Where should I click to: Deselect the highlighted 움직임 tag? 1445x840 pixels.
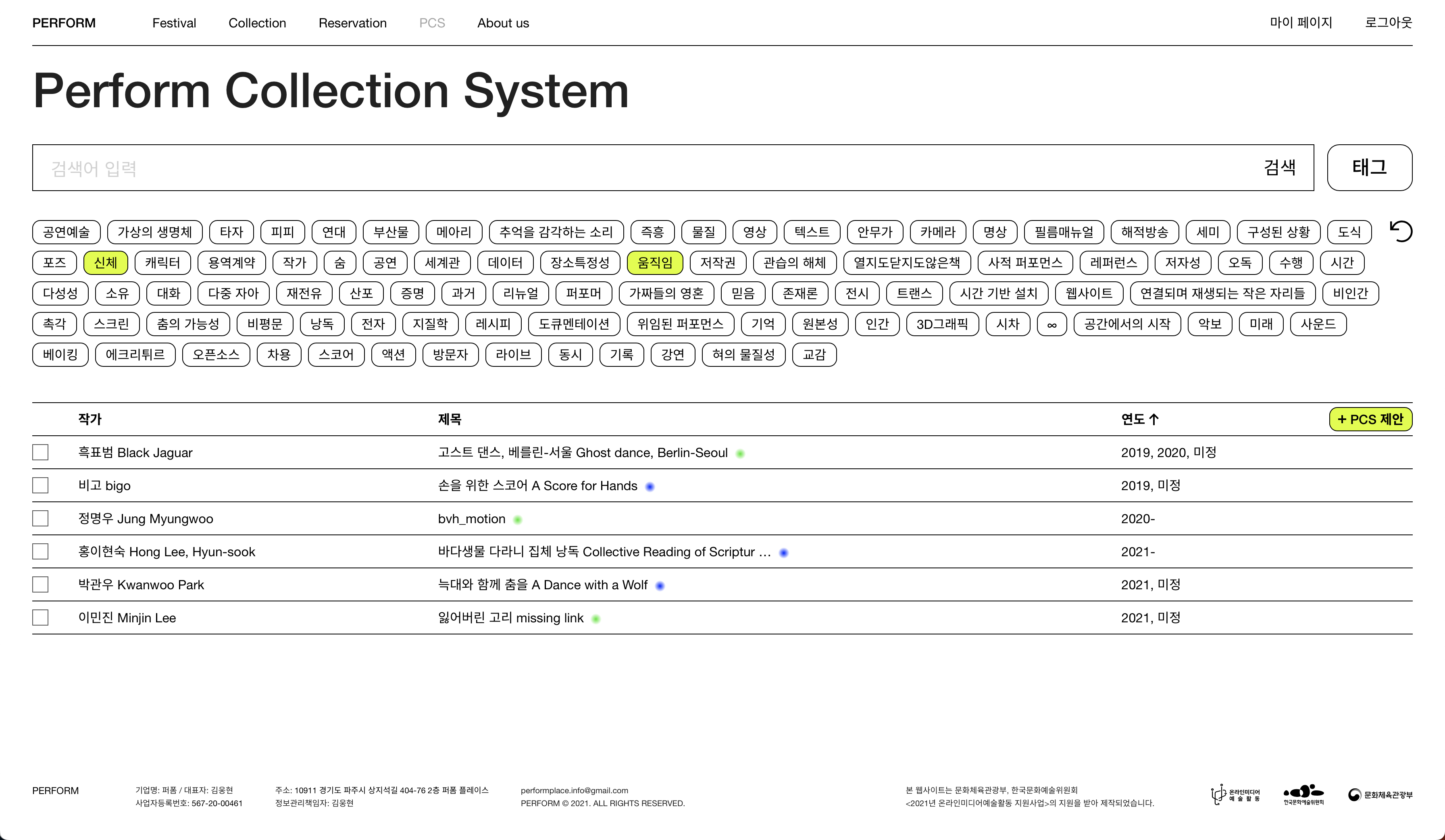(x=655, y=263)
